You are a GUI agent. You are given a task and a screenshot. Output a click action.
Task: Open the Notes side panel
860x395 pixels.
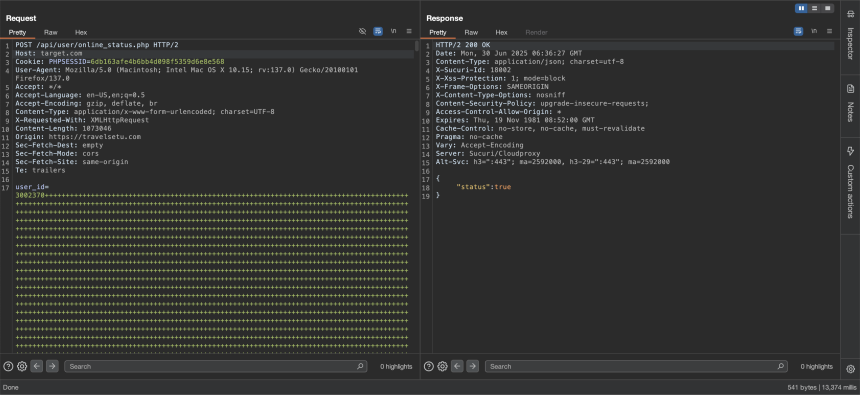[850, 104]
